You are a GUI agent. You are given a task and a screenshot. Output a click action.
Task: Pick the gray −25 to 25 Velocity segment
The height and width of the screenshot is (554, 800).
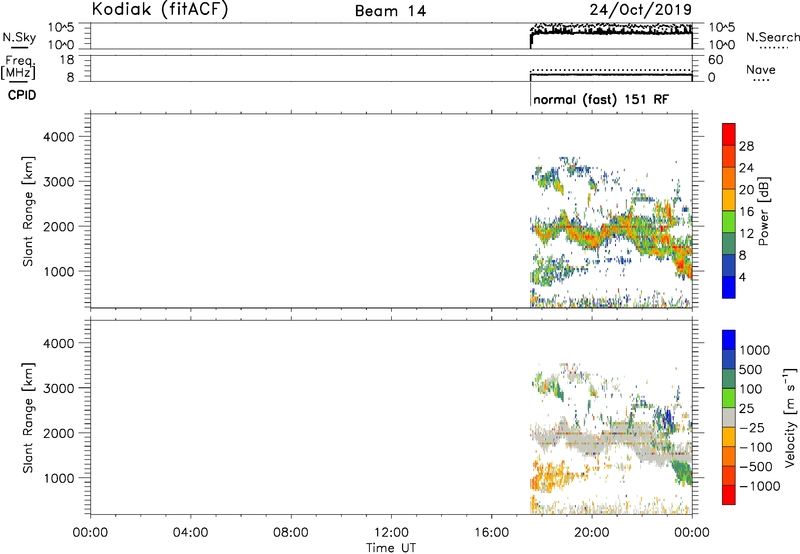point(729,417)
